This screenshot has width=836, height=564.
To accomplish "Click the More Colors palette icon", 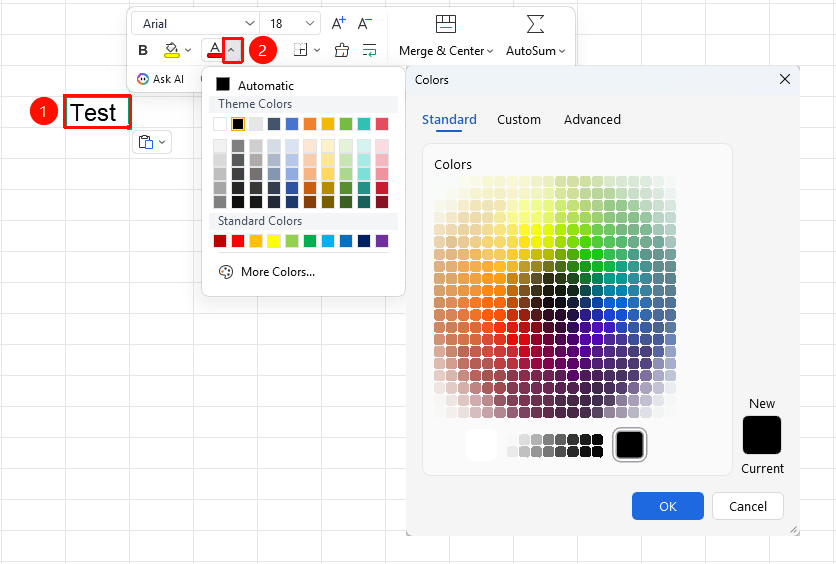I will click(226, 272).
